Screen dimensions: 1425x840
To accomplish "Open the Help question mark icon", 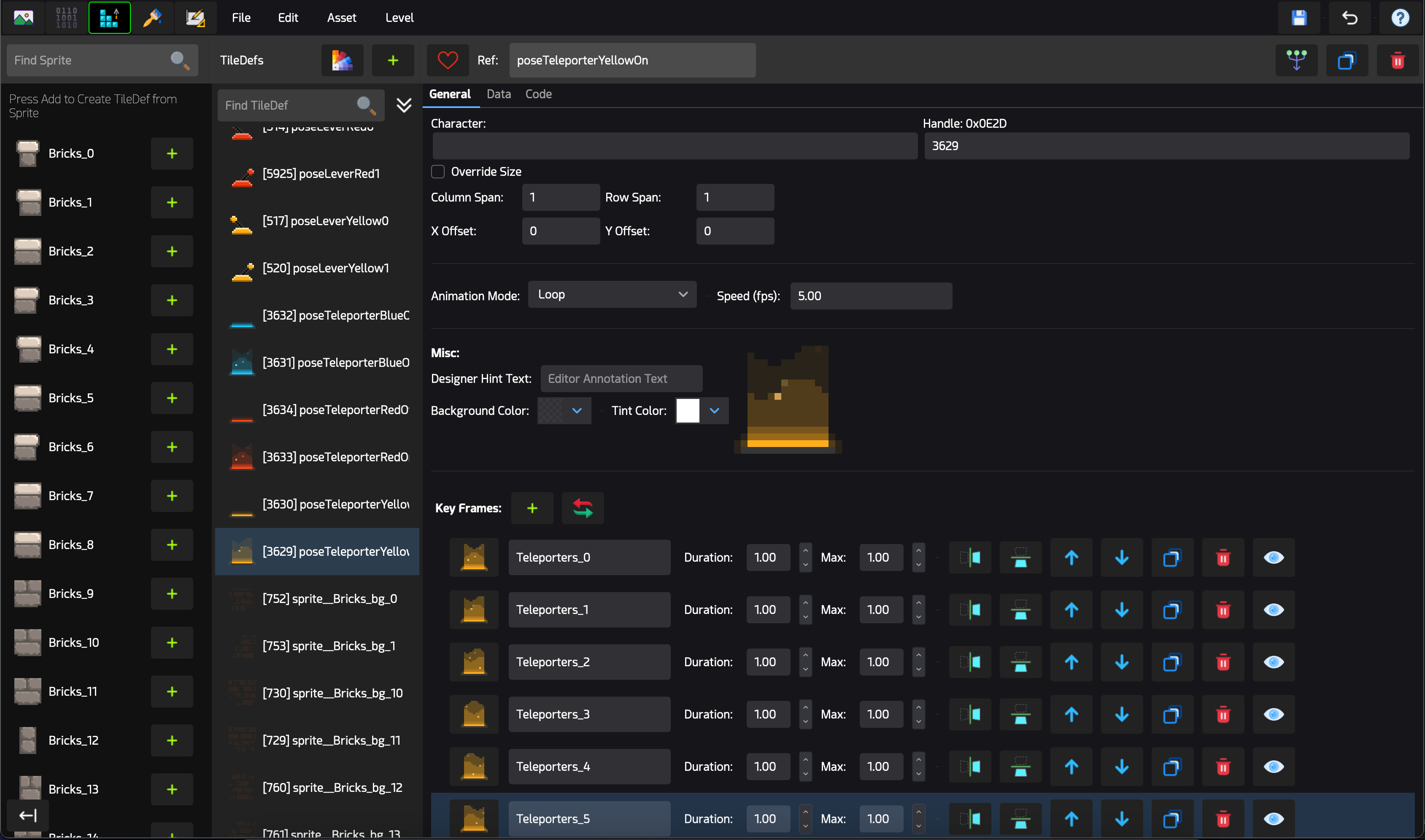I will click(x=1400, y=18).
